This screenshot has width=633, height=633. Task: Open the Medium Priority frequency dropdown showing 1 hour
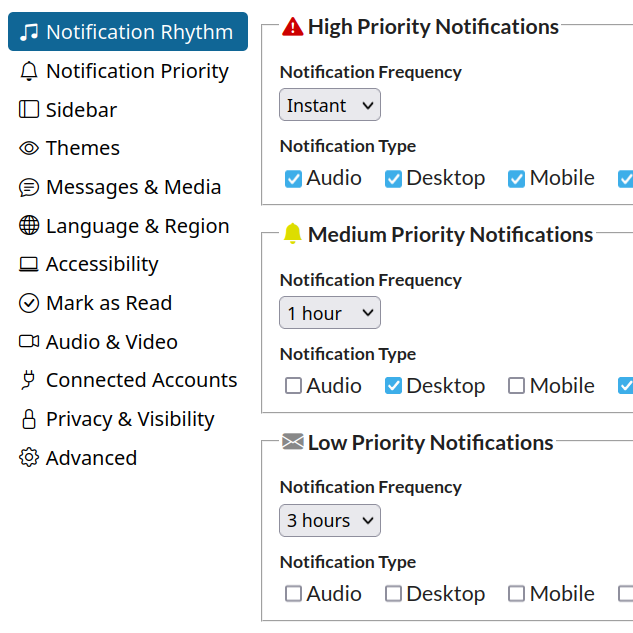pos(330,313)
